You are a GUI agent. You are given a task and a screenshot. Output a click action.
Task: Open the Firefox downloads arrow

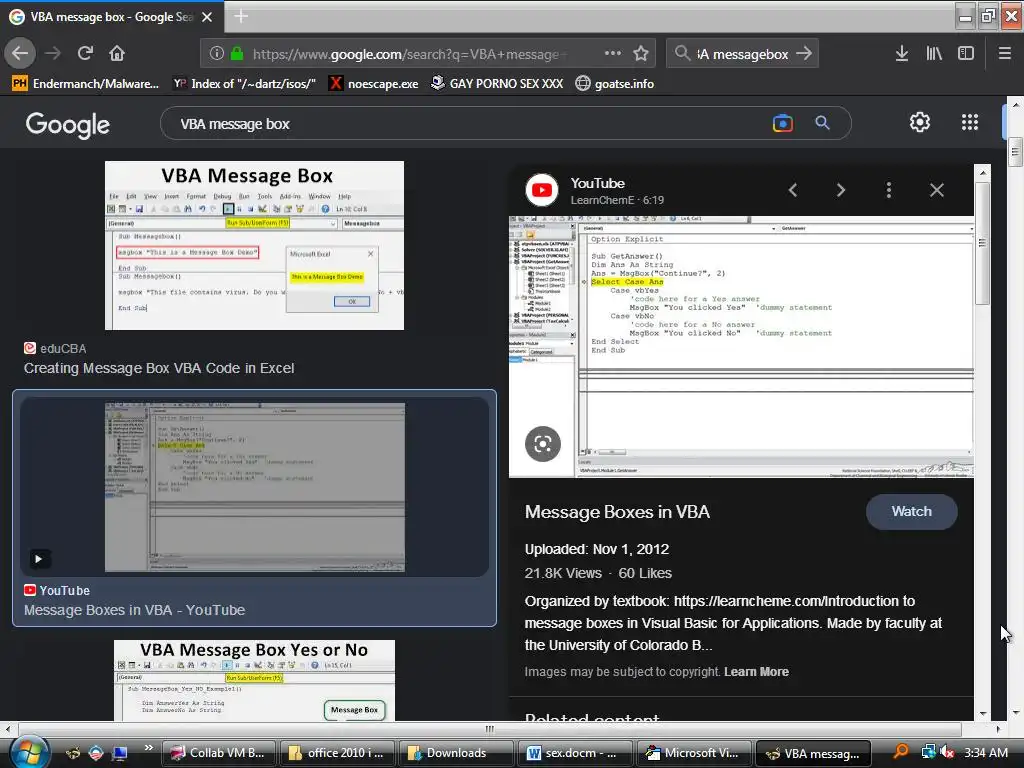coord(901,54)
